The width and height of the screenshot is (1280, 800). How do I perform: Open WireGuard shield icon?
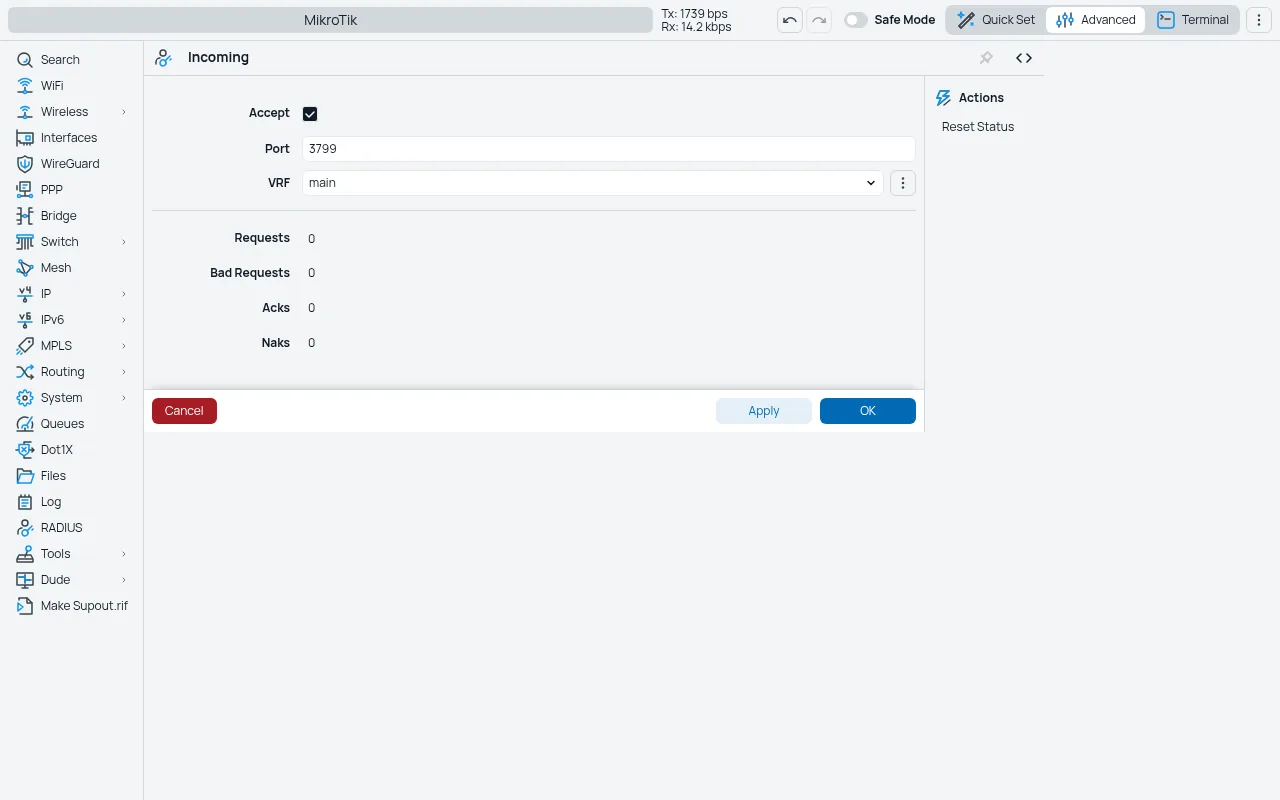click(x=25, y=164)
